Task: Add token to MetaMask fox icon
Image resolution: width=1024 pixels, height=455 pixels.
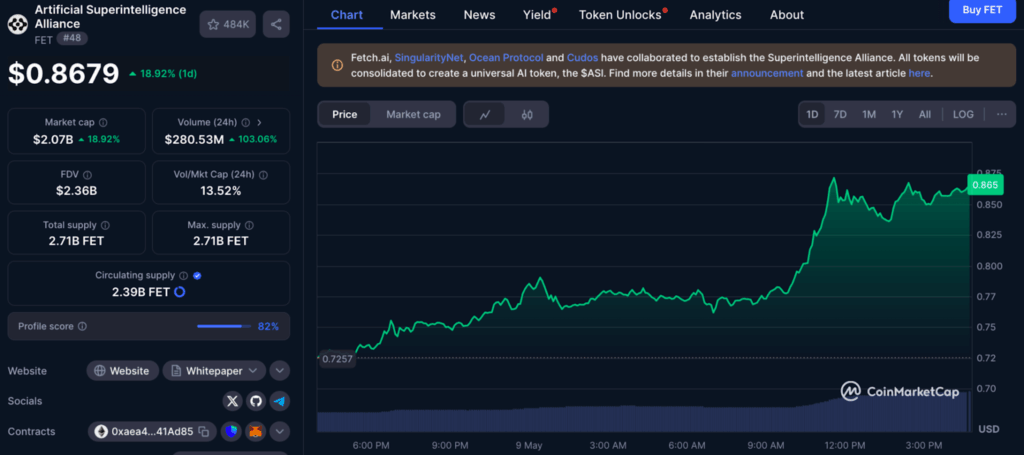Action: click(256, 431)
